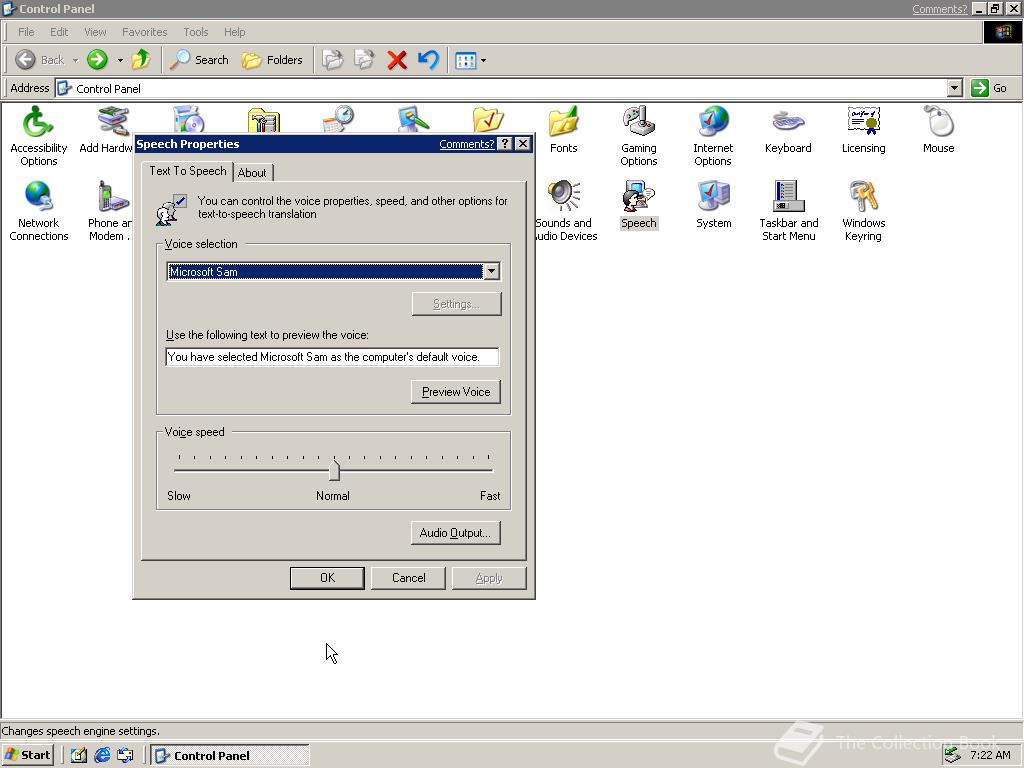The height and width of the screenshot is (768, 1024).
Task: Click the blue Undo toolbar icon
Action: point(428,60)
